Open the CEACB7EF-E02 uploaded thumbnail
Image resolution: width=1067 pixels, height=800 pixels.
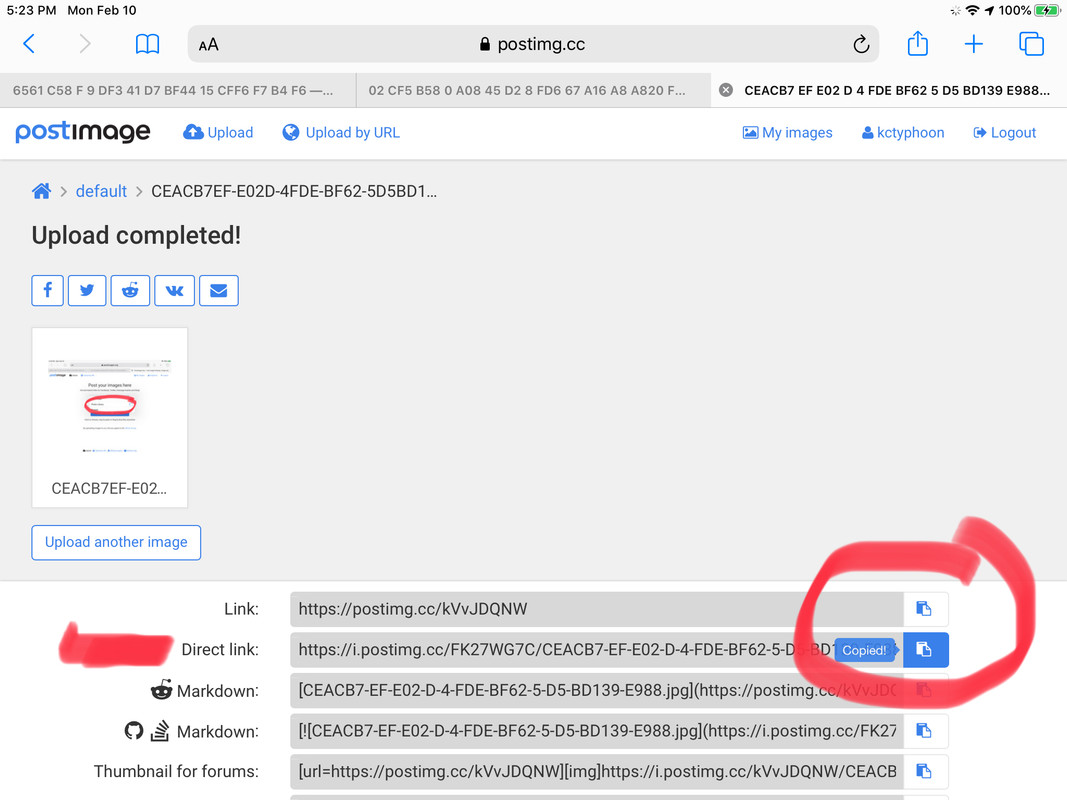click(x=110, y=418)
